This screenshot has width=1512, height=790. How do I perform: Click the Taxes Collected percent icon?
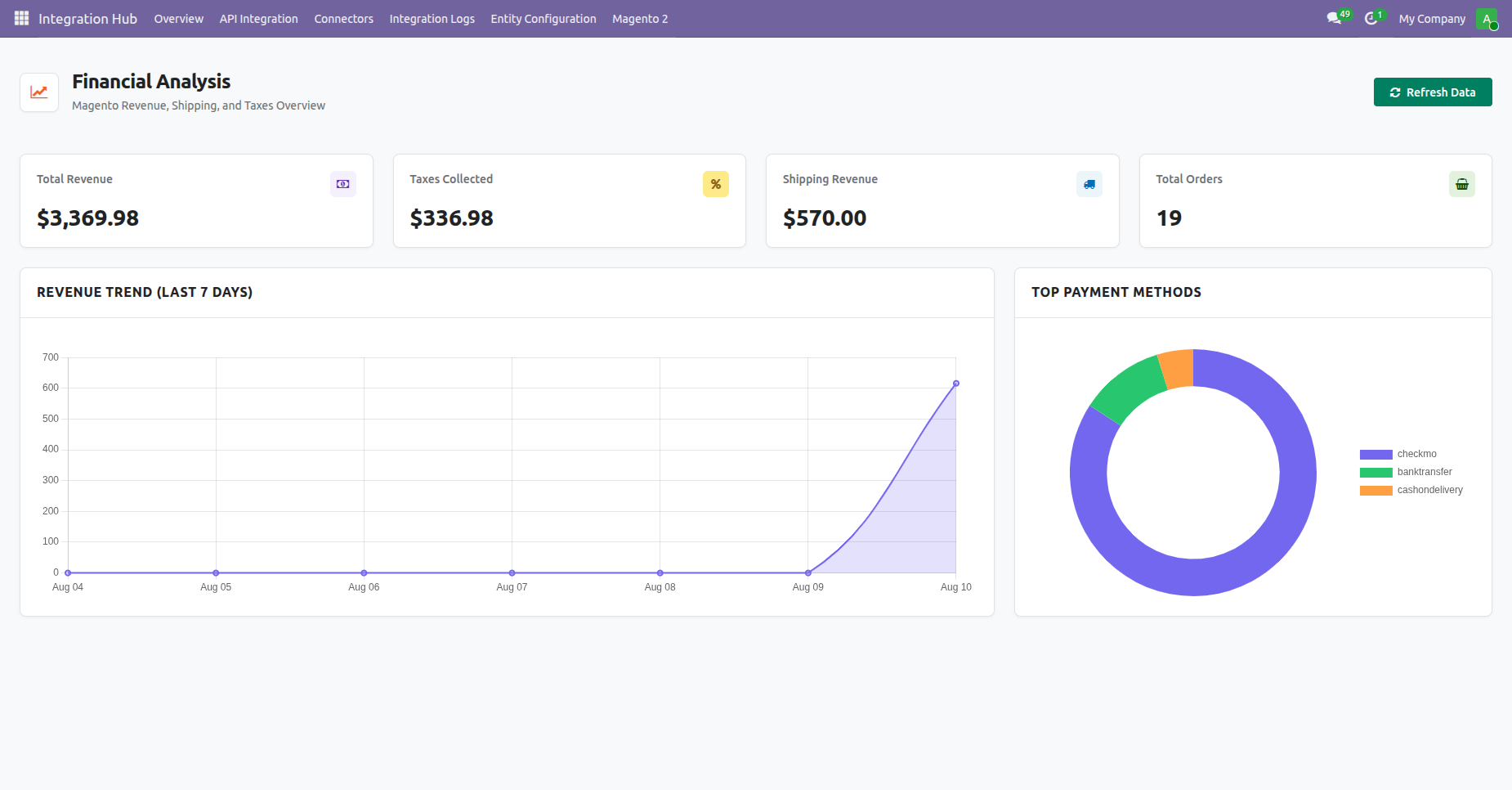(716, 184)
